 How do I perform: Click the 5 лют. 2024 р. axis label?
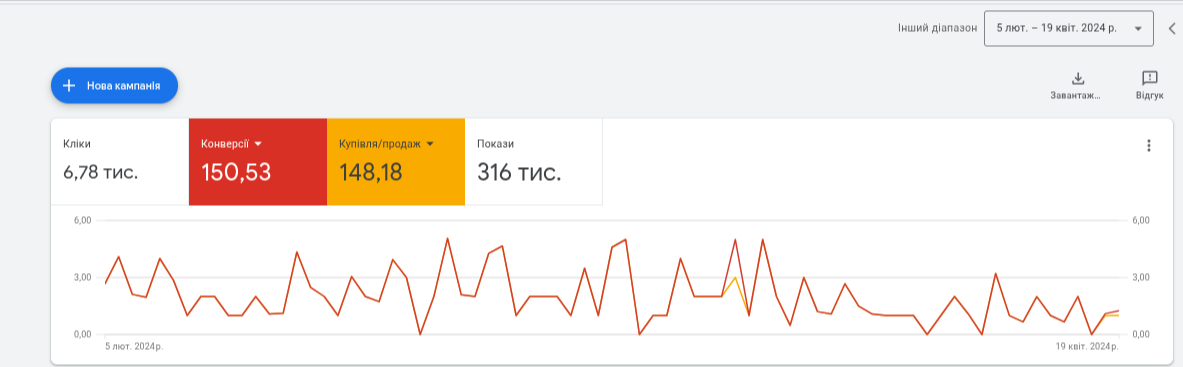coord(134,346)
